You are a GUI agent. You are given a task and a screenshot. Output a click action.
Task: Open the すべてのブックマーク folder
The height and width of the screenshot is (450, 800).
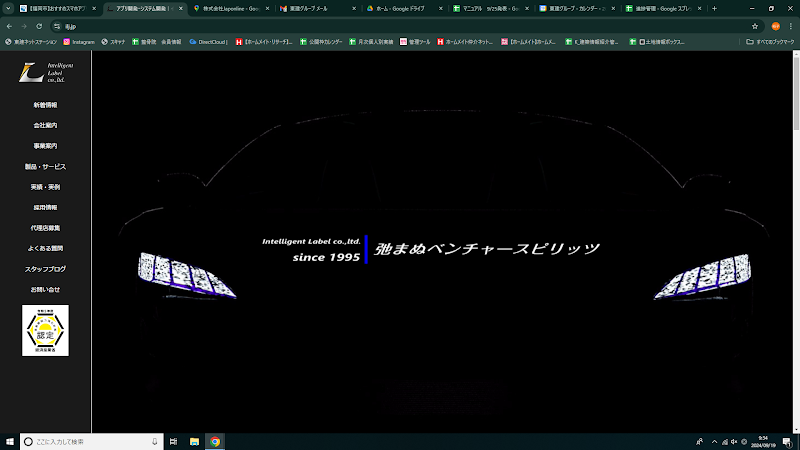(770, 42)
